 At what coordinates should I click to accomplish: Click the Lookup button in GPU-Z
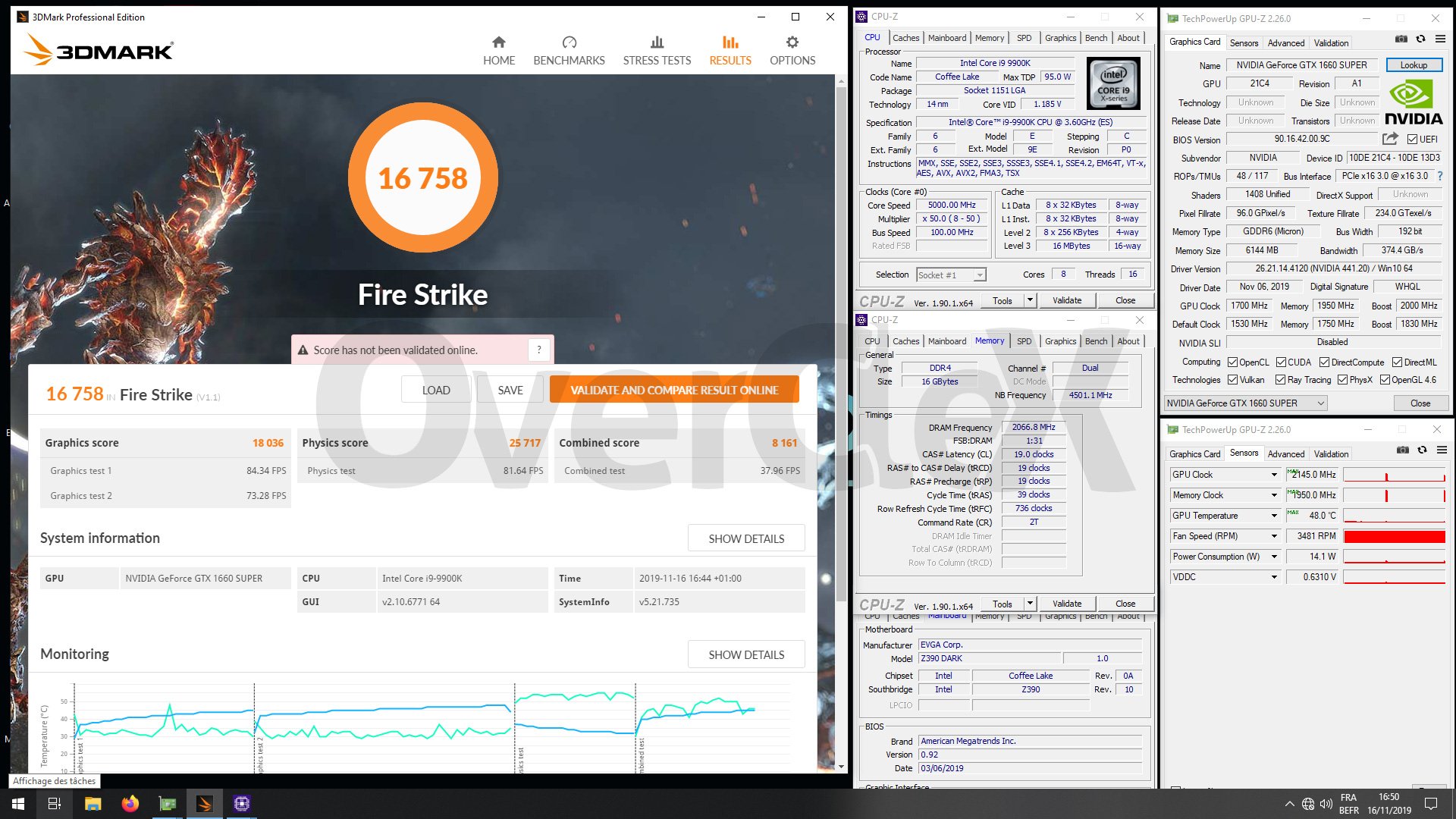(x=1414, y=65)
